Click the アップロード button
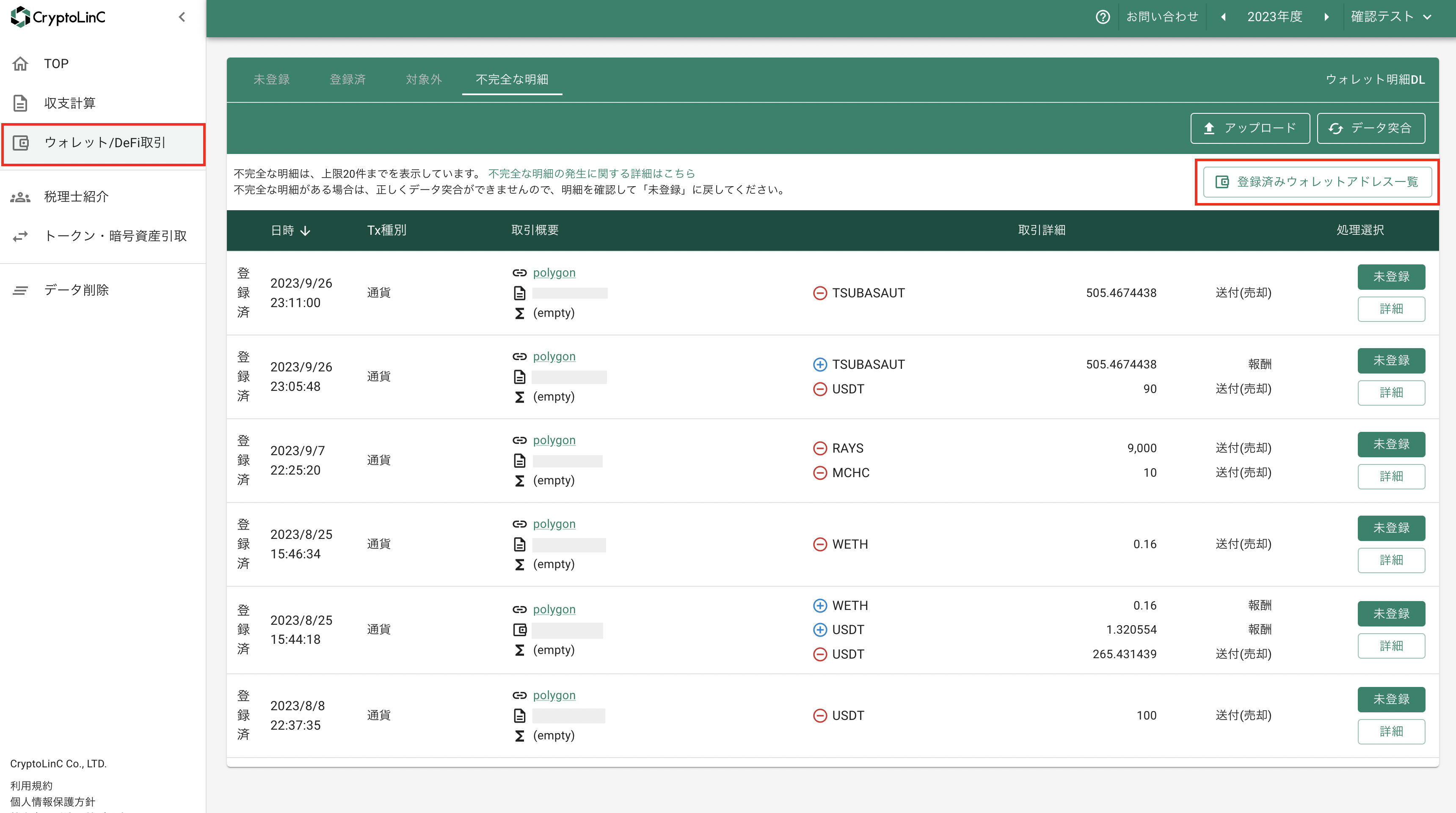 [x=1250, y=128]
